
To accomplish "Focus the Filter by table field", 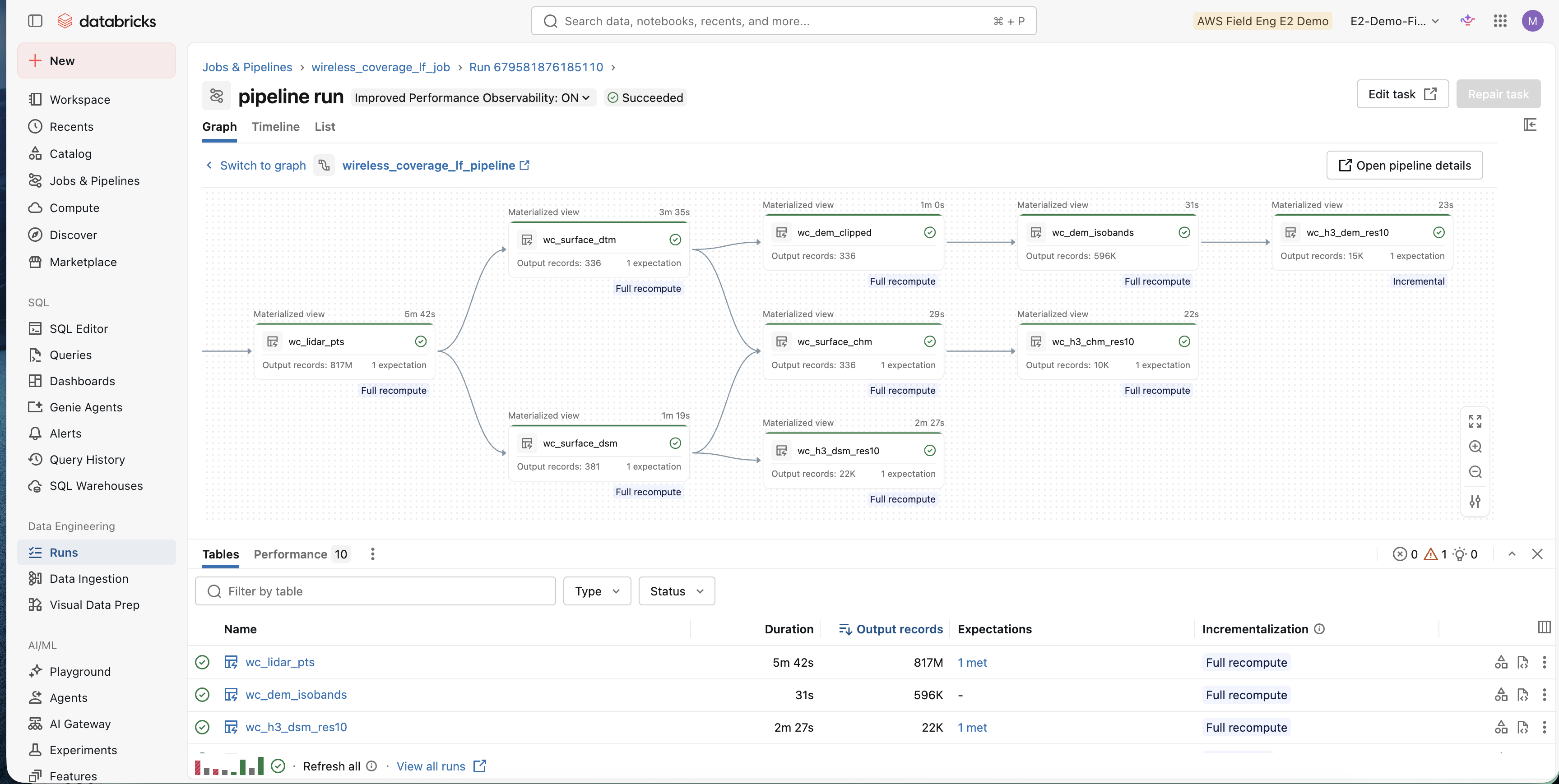I will (x=375, y=591).
